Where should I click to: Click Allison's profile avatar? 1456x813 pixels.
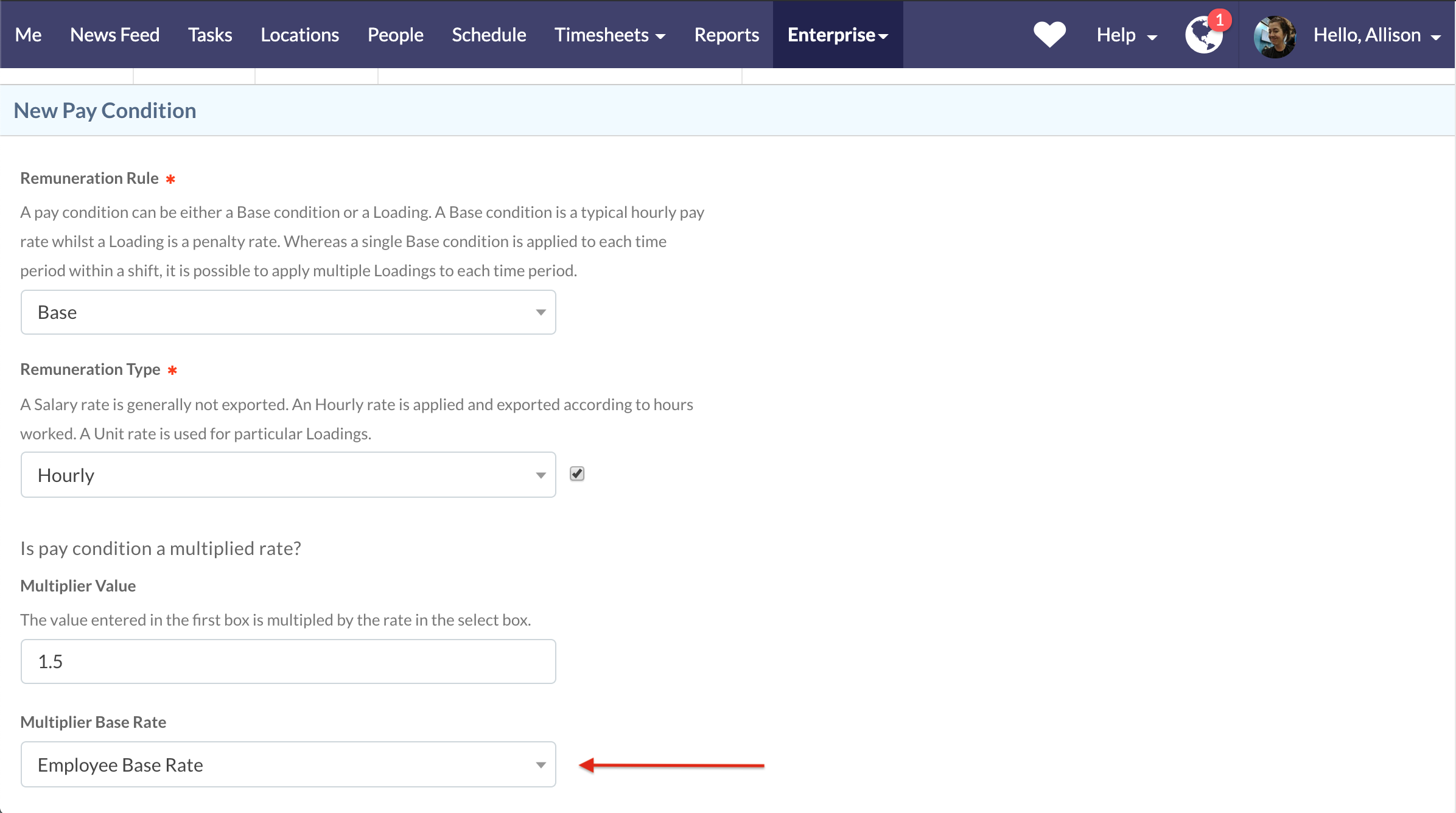[x=1275, y=37]
